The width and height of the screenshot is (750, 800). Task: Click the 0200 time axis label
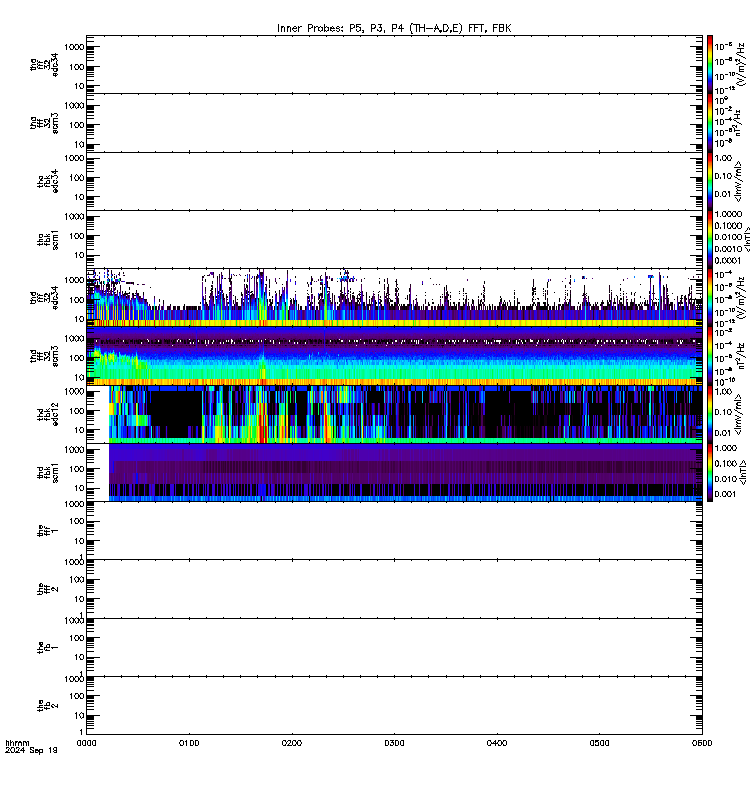[292, 743]
